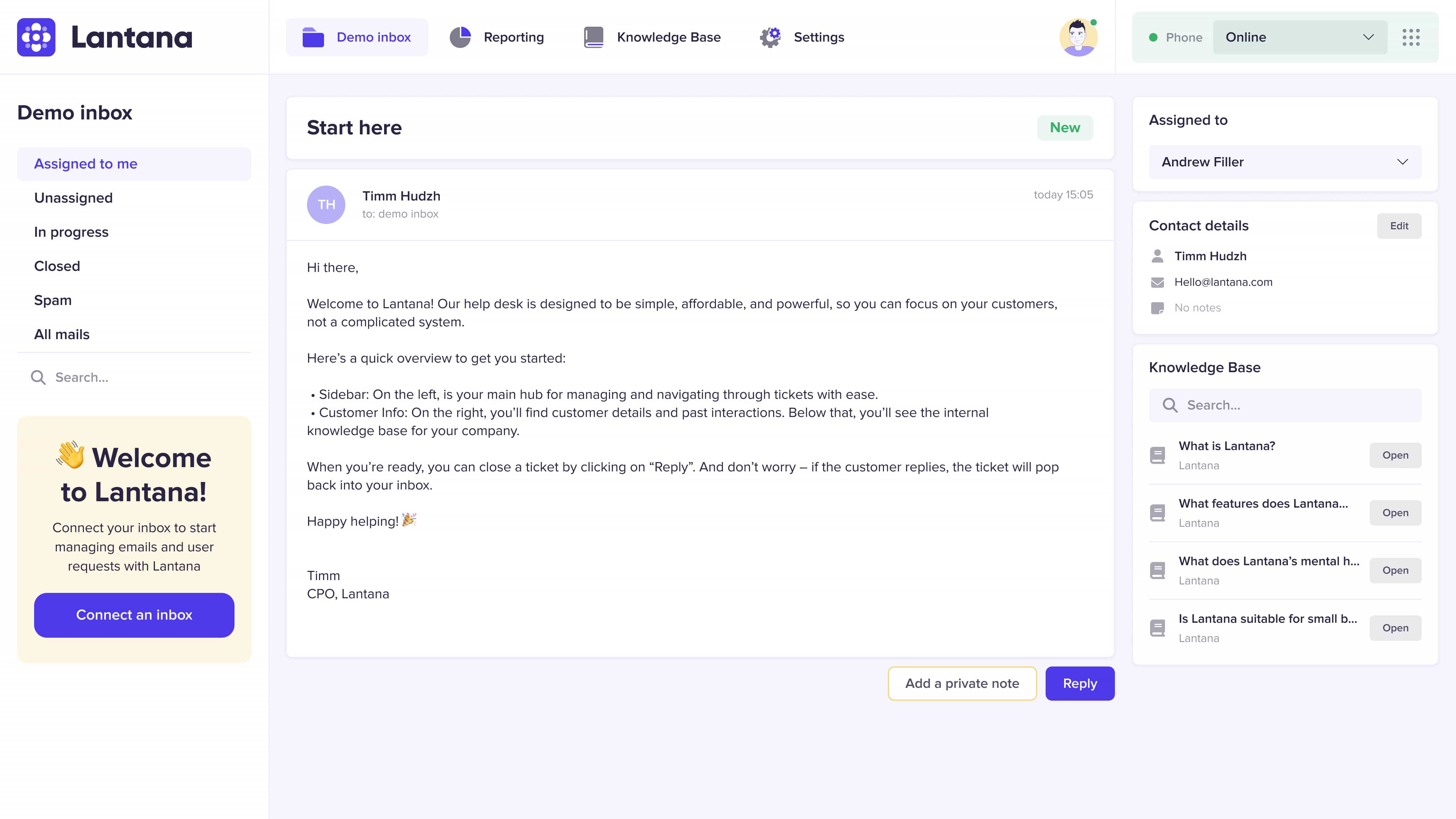The image size is (1456, 819).
Task: Select Assigned to me filter
Action: tap(85, 163)
